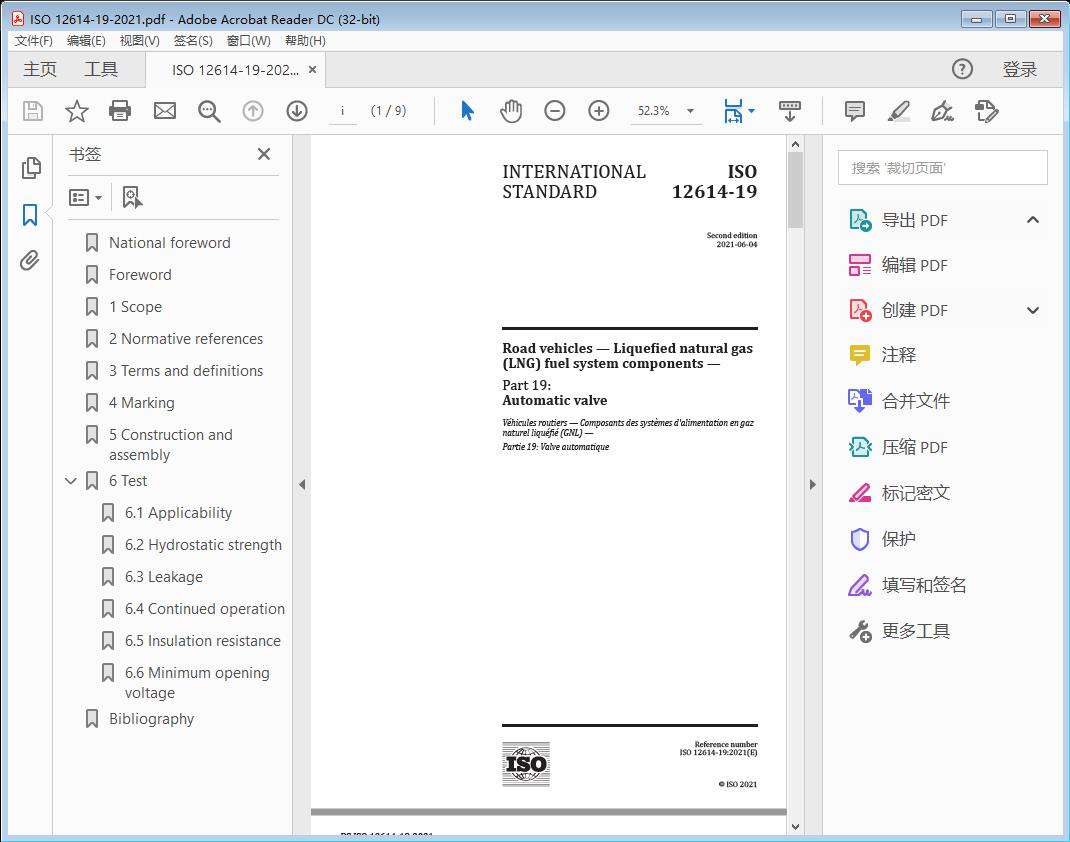This screenshot has width=1070, height=842.
Task: Click the zoom out minus icon
Action: (x=555, y=111)
